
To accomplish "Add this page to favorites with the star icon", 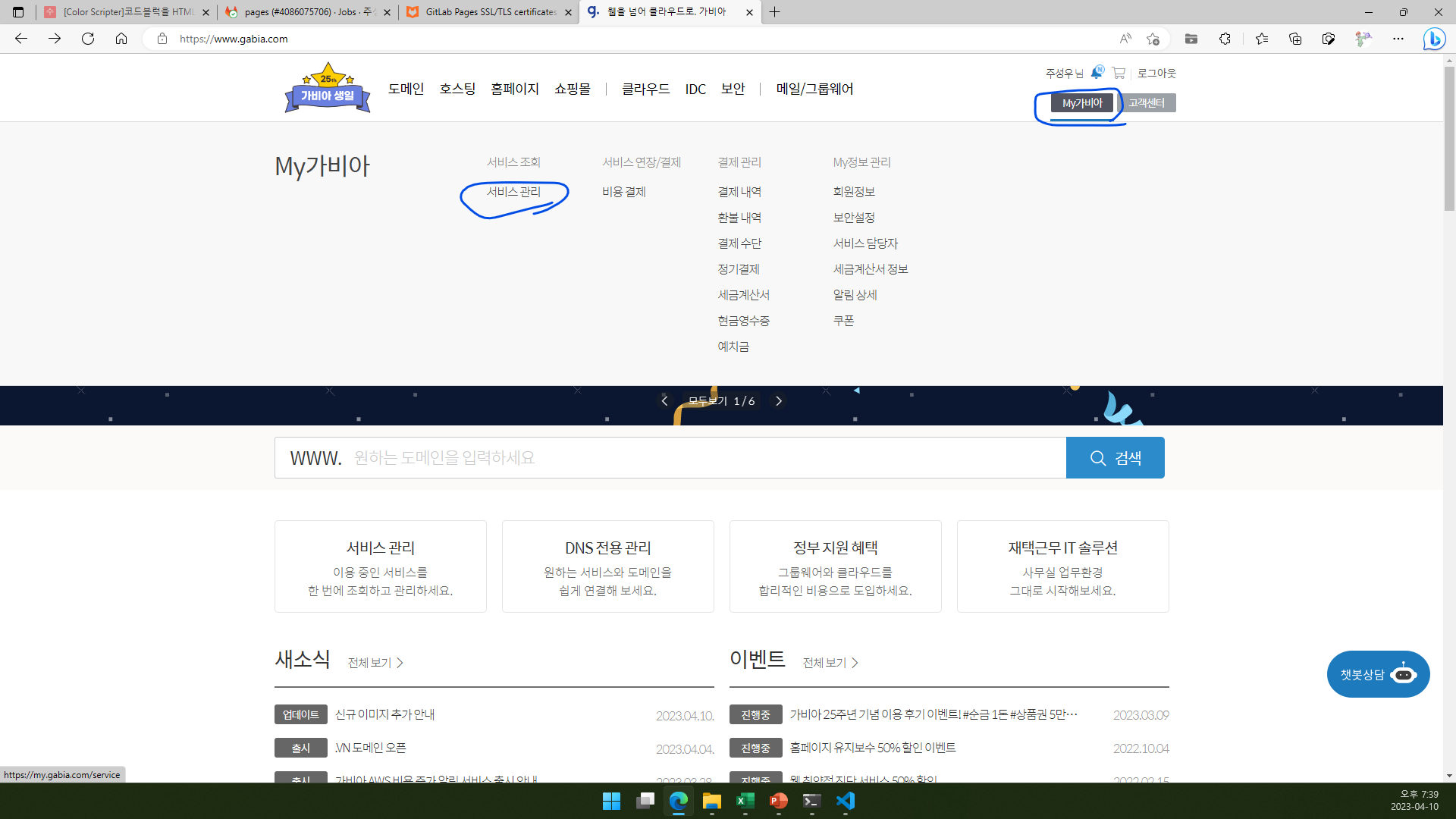I will click(1153, 39).
